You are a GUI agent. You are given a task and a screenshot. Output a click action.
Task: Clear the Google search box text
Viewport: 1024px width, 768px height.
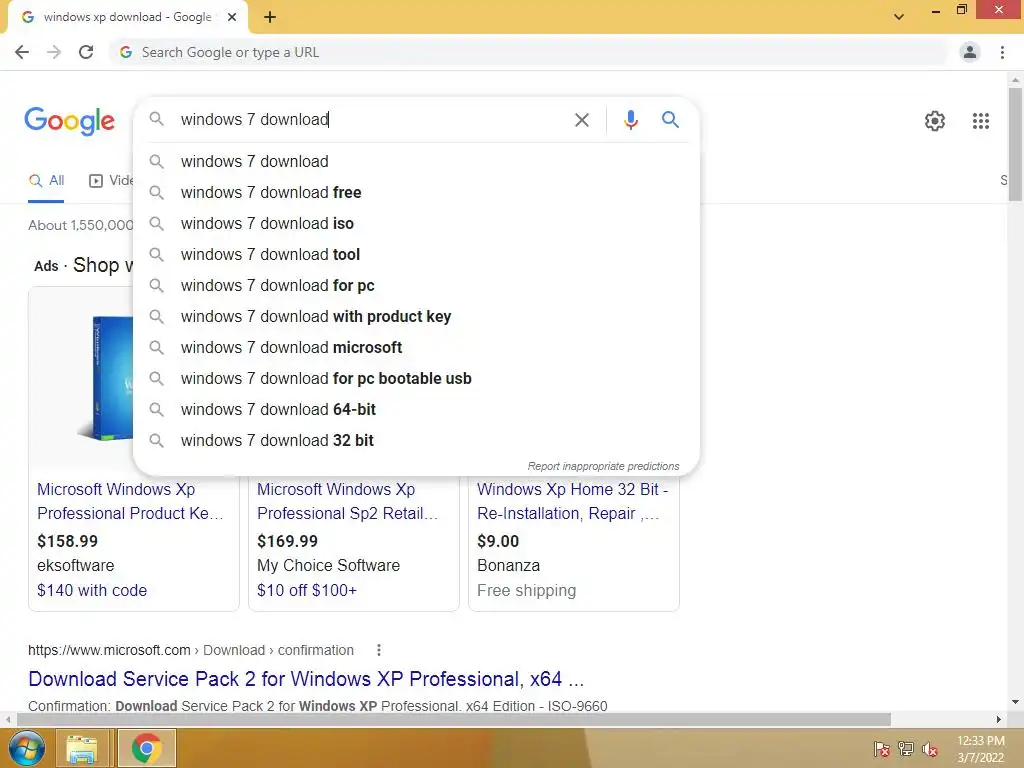point(581,120)
